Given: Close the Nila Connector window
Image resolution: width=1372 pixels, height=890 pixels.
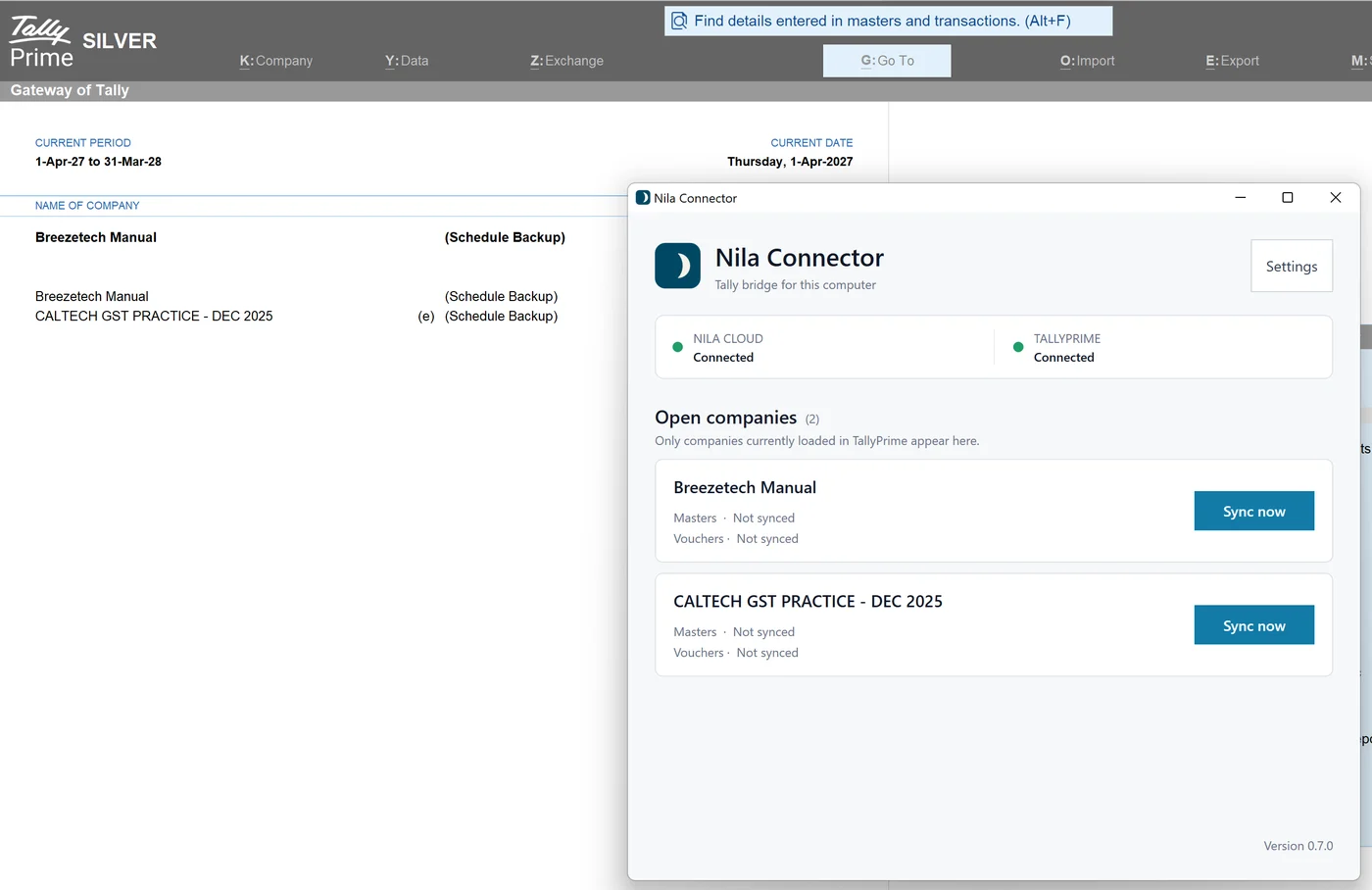Looking at the screenshot, I should tap(1335, 198).
